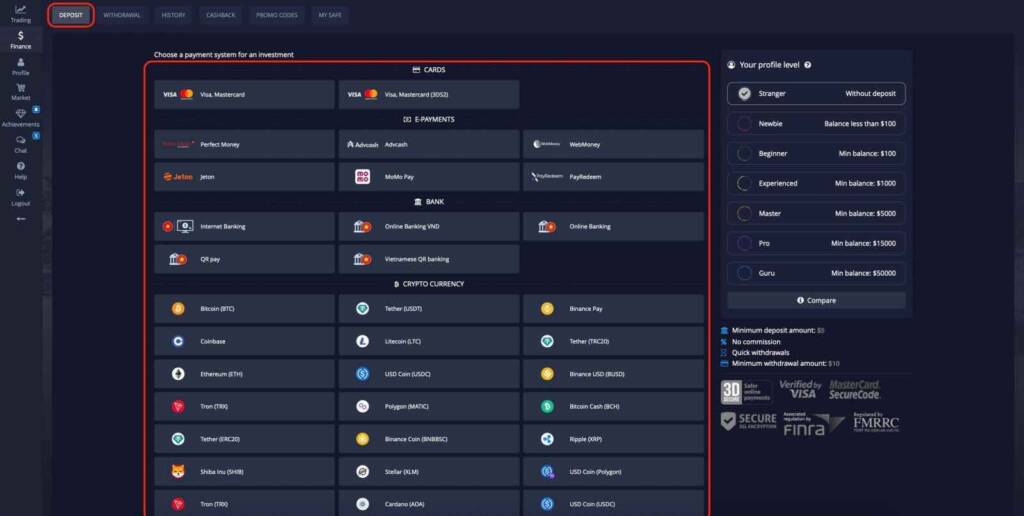This screenshot has width=1024, height=516.
Task: Choose the Binance USD (BUSD) icon
Action: coord(547,374)
